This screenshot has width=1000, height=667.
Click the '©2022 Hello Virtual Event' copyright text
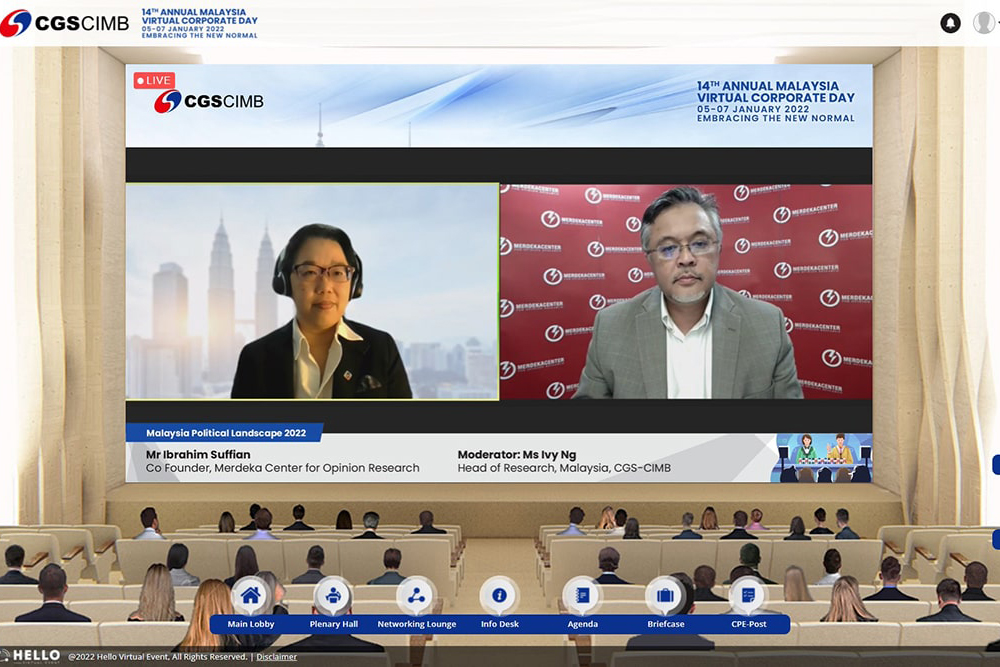tap(158, 657)
